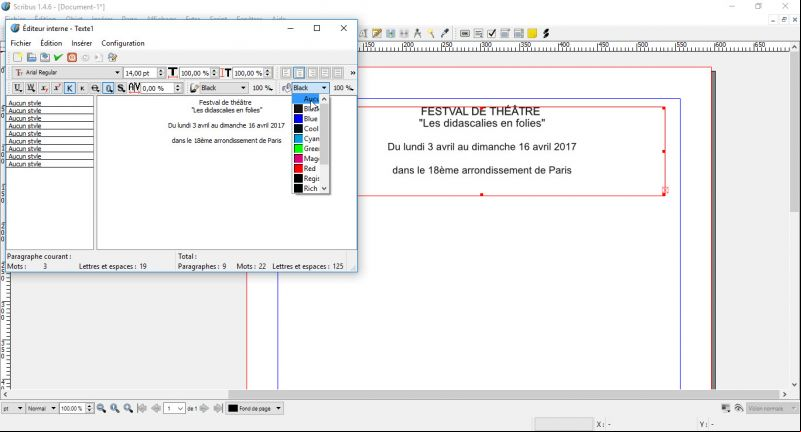Click the font size stepper arrows
The height and width of the screenshot is (432, 801).
[x=161, y=73]
